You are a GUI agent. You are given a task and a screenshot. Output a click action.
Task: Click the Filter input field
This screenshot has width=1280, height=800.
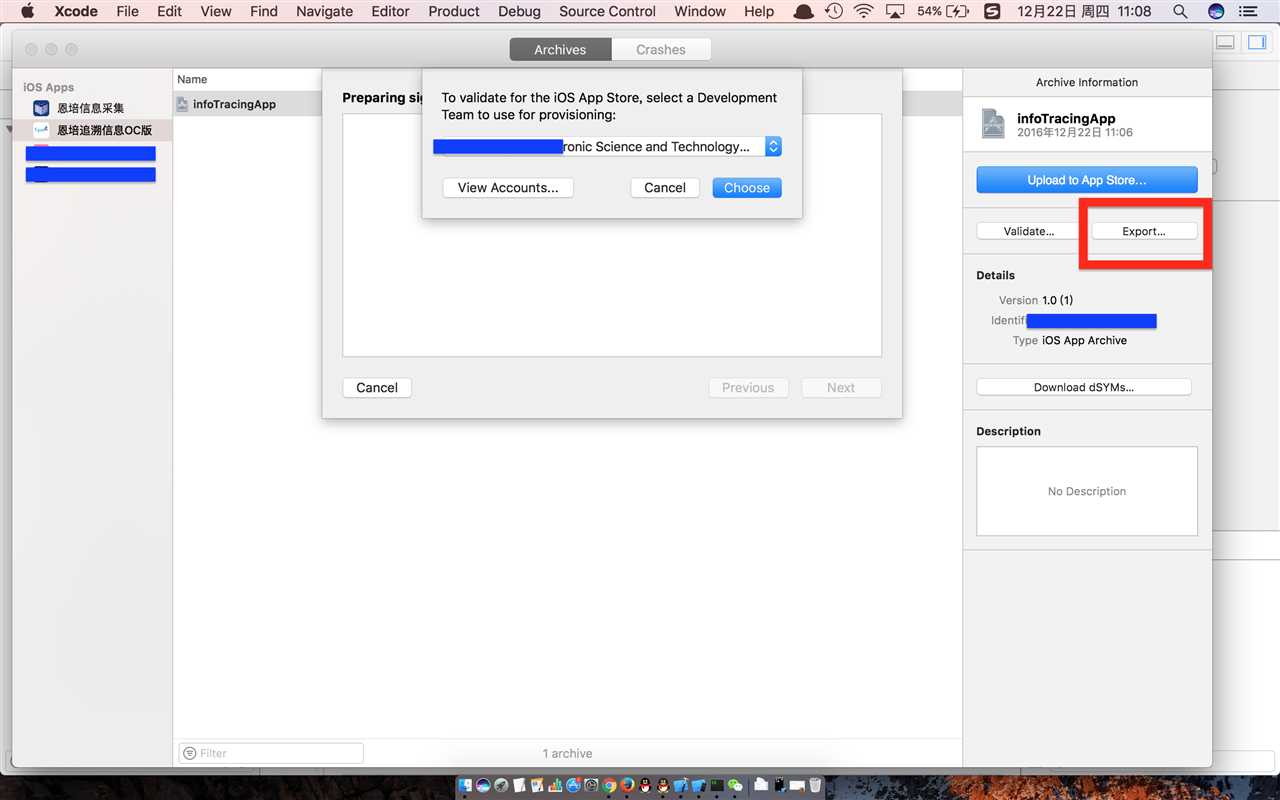[x=271, y=753]
